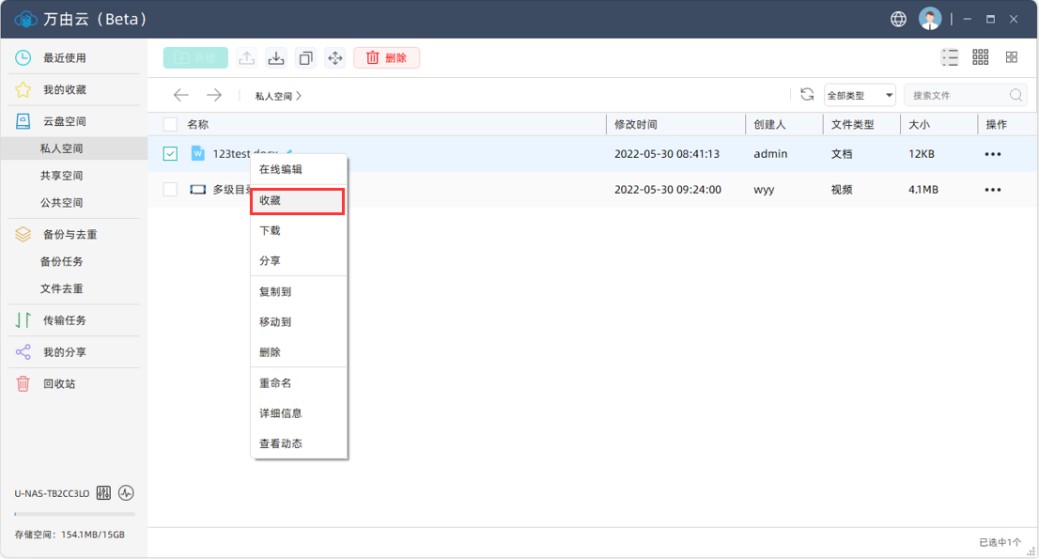The height and width of the screenshot is (559, 1039).
Task: Open the three-dot actions for 123test.docx
Action: (x=992, y=154)
